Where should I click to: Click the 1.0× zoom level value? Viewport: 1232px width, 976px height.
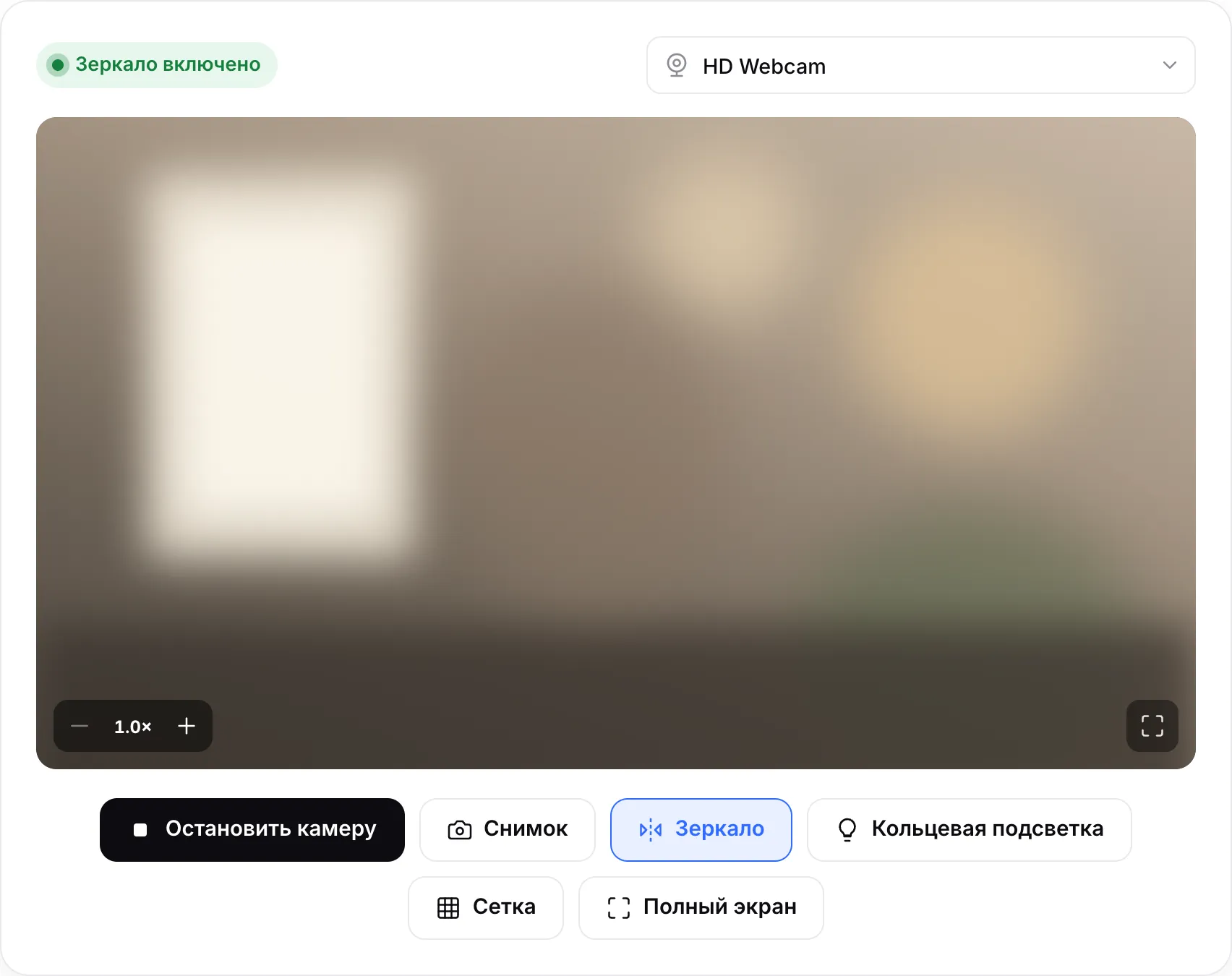coord(133,727)
